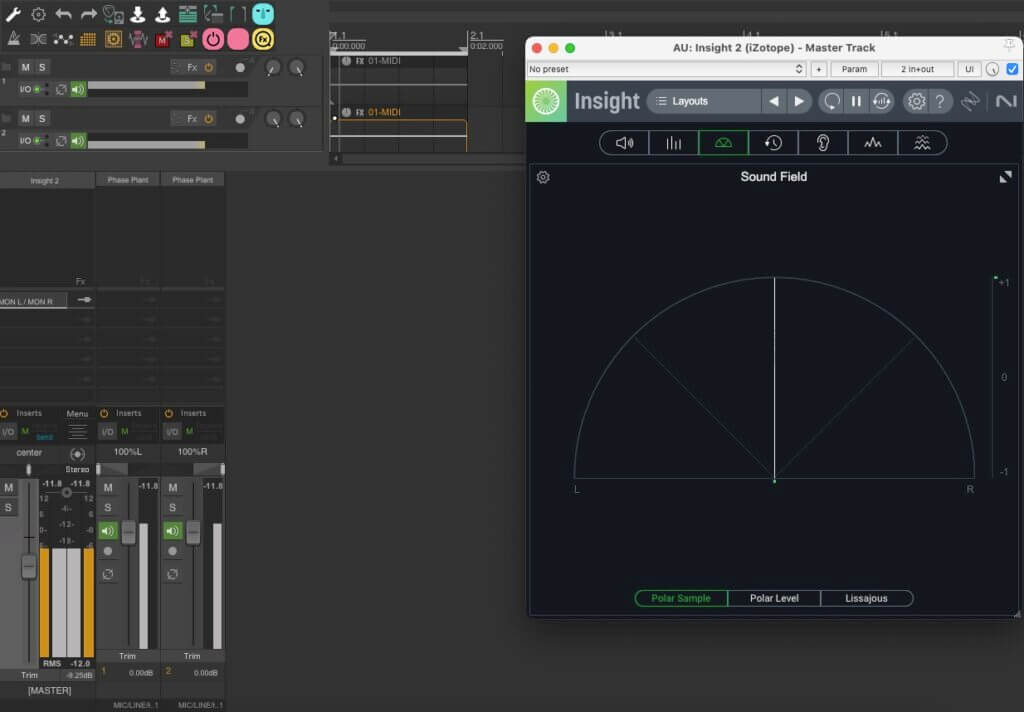1024x712 pixels.
Task: Open the Sound Field meter tab in Insight
Action: [723, 143]
